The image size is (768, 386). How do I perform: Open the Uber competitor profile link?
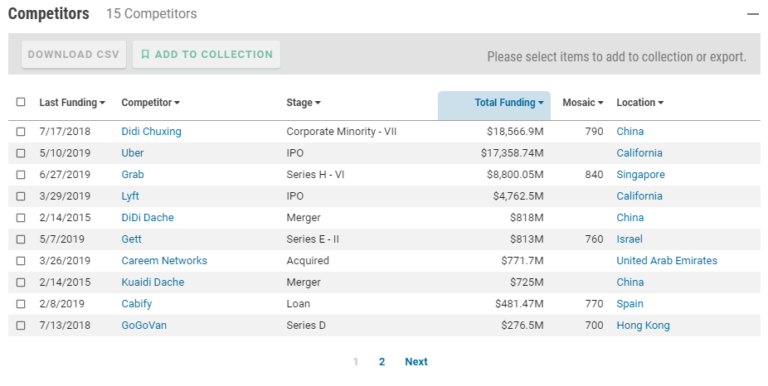(132, 153)
